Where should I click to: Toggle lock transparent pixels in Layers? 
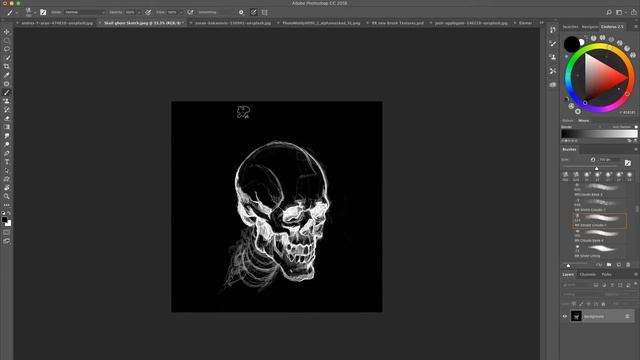click(x=574, y=304)
